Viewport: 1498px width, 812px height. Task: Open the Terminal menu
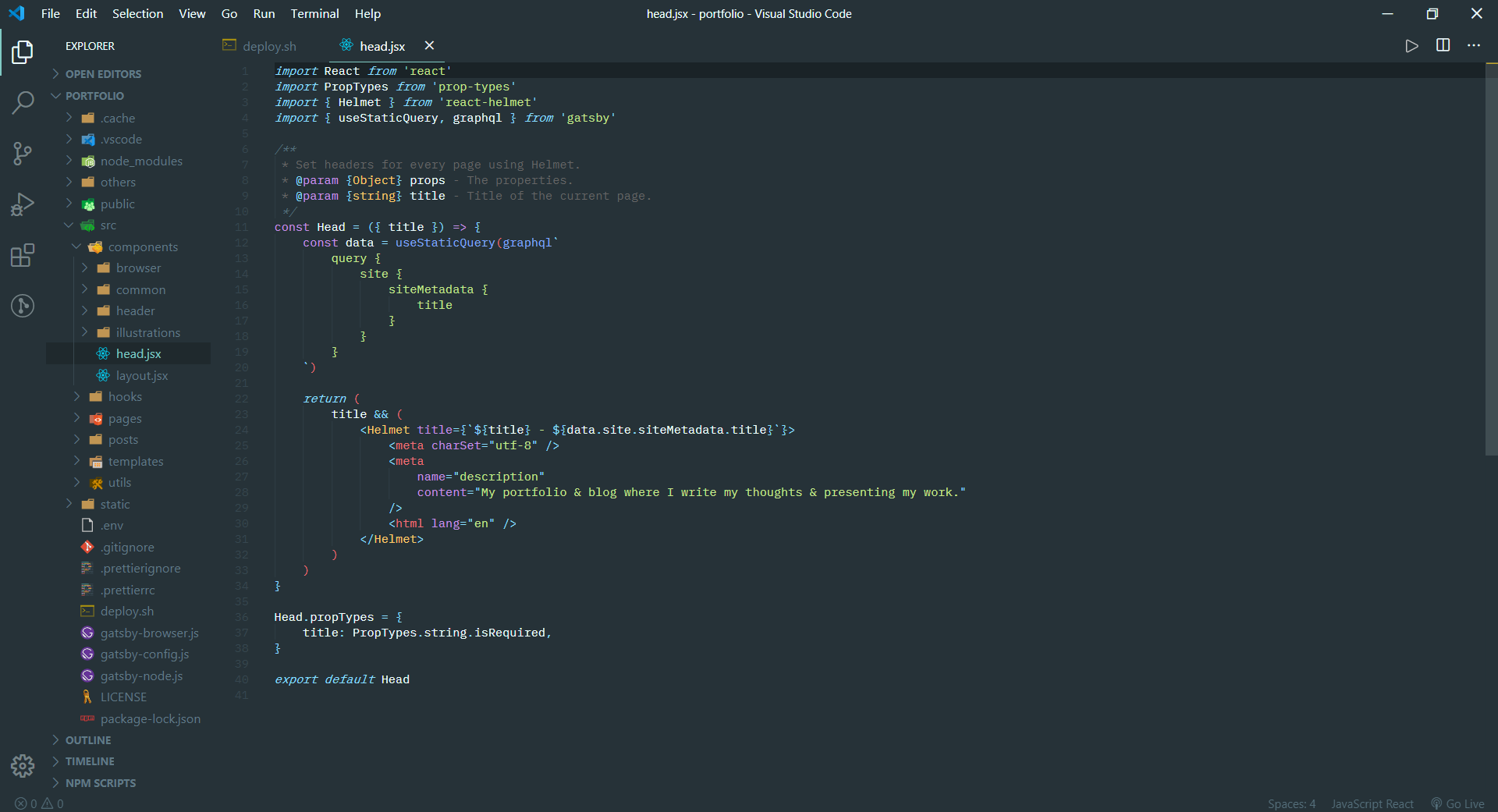pyautogui.click(x=314, y=13)
